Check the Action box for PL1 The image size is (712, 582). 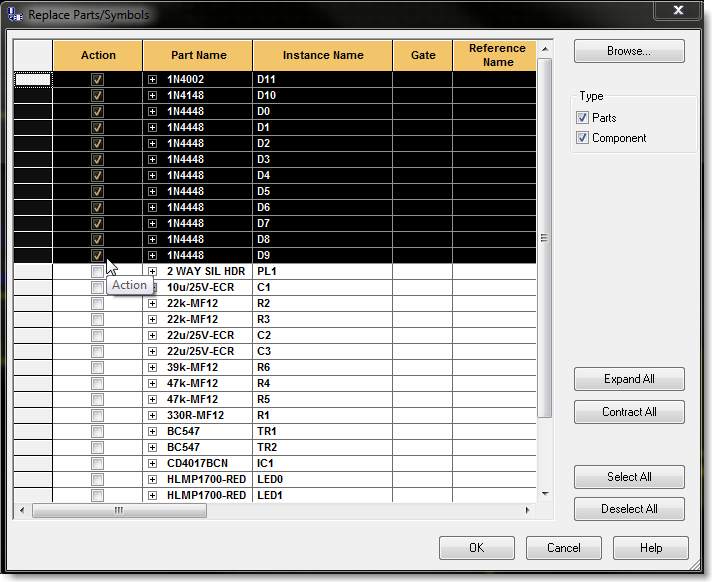(97, 271)
